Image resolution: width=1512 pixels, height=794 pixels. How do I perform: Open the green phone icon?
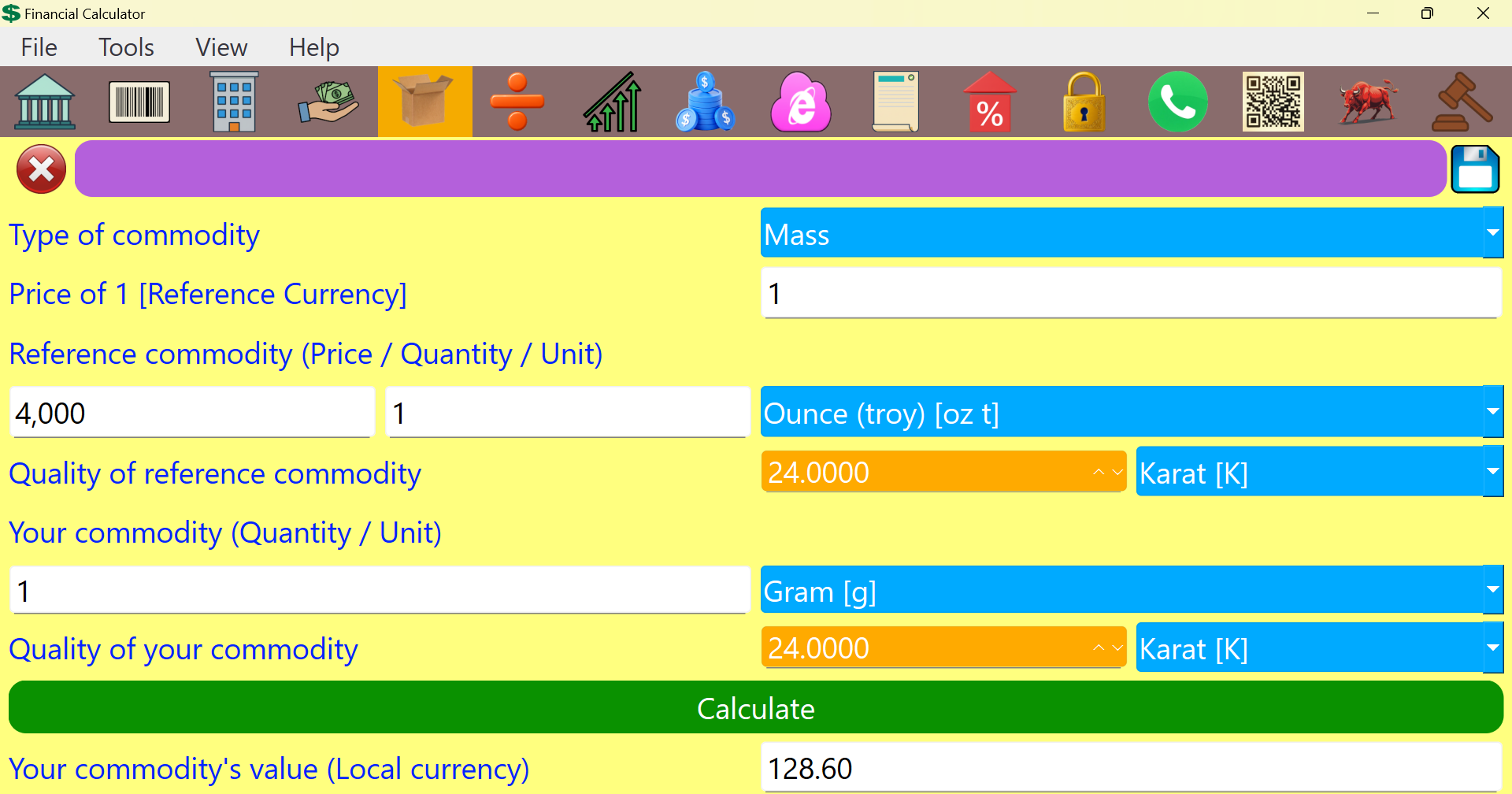[1178, 102]
